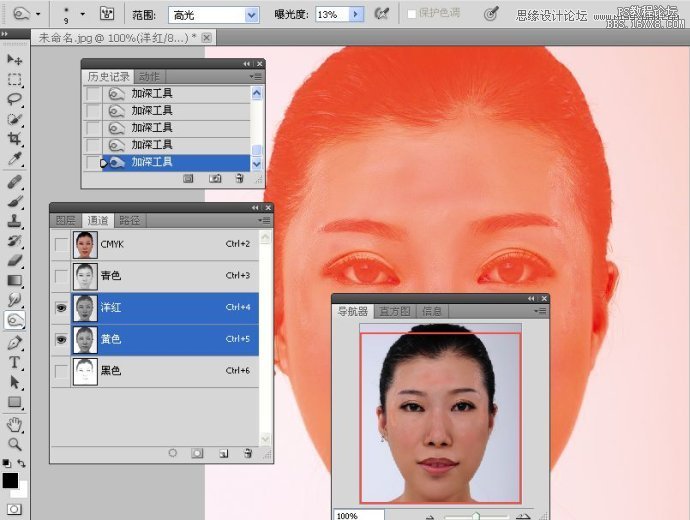
Task: Switch to the 直方图 (Histogram) tab
Action: [x=395, y=311]
